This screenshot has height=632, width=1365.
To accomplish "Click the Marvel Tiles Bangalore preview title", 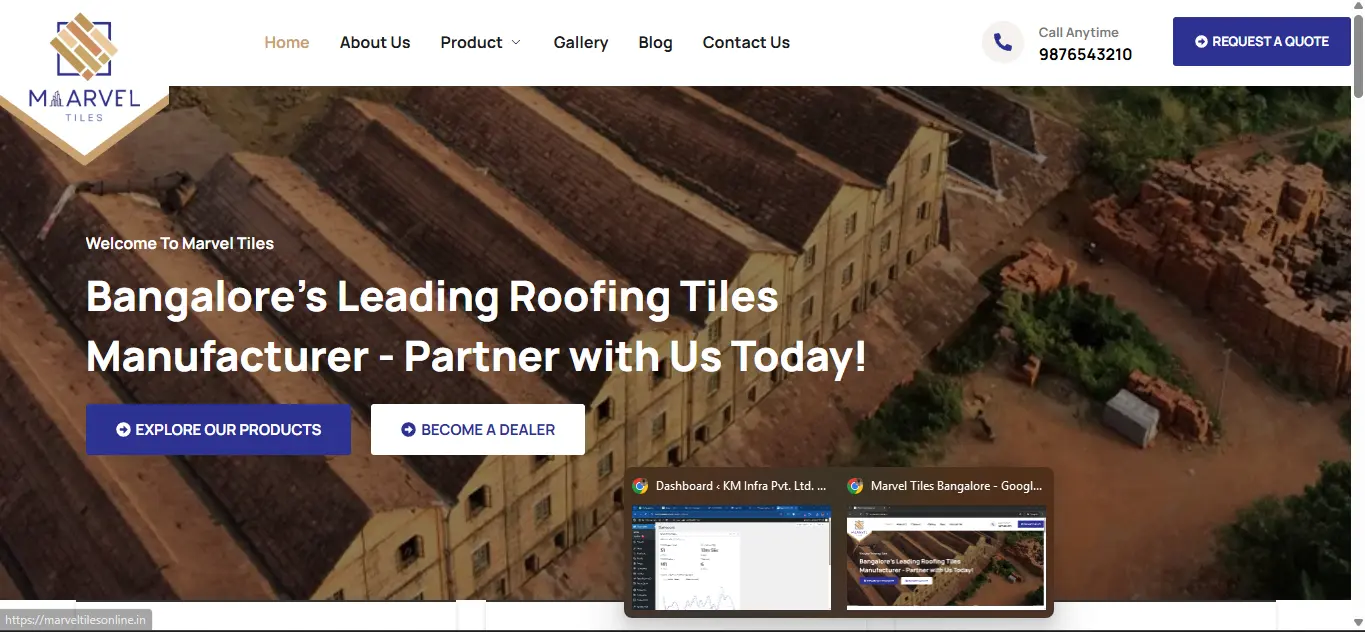I will pyautogui.click(x=956, y=486).
